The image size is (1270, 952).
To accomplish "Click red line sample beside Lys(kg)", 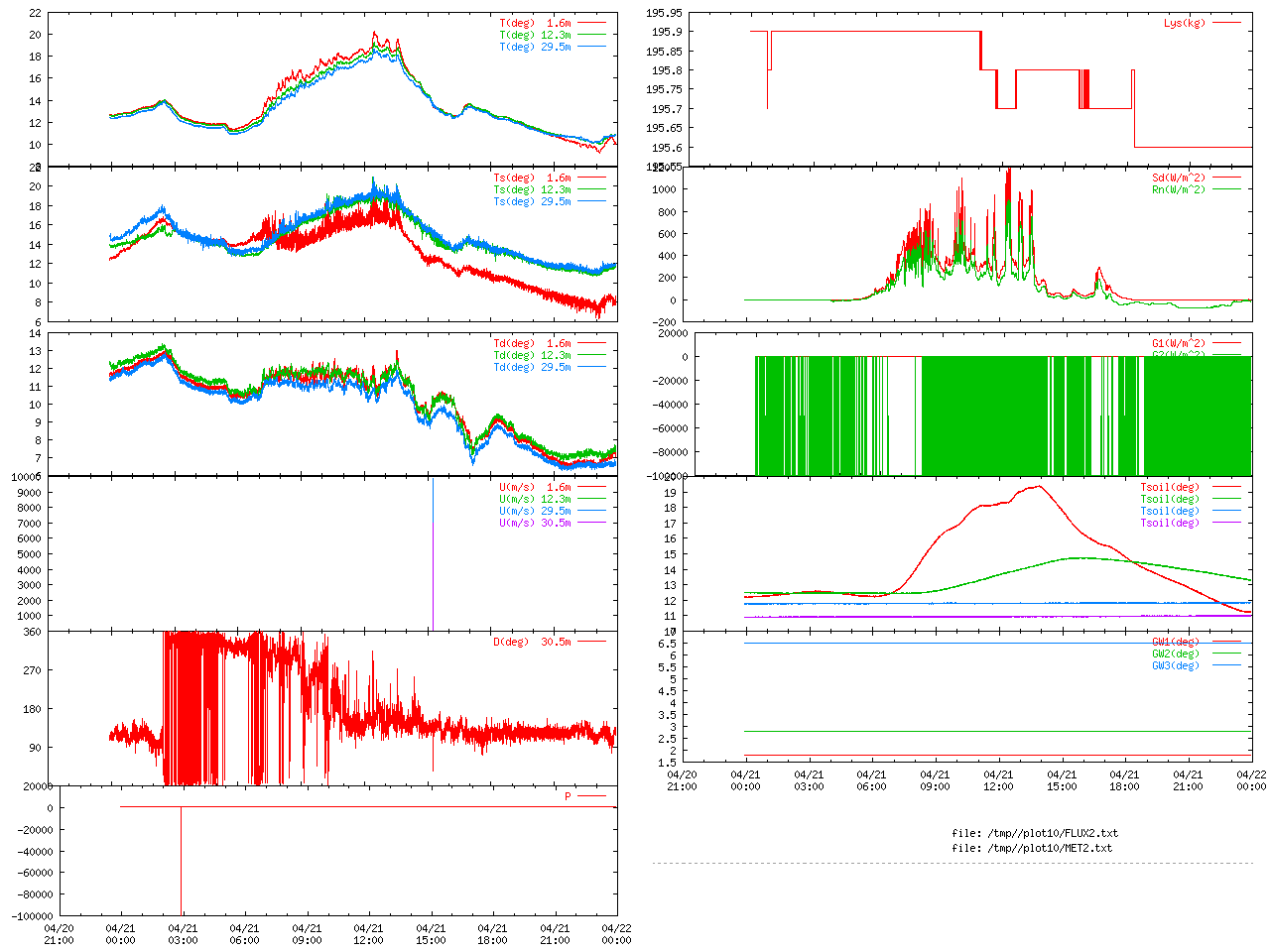I will point(1226,23).
